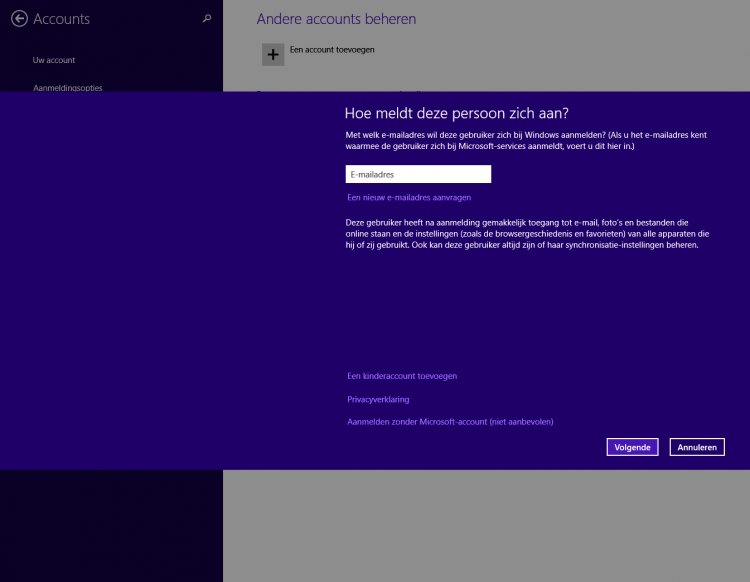Click the Volgende button
750x582 pixels.
pyautogui.click(x=632, y=447)
